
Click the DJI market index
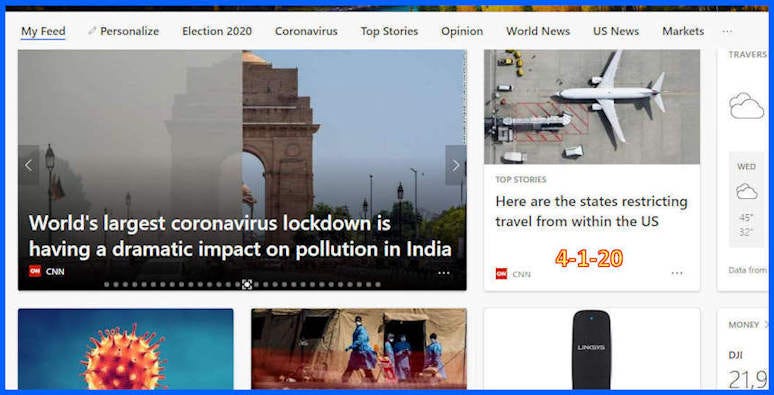point(735,355)
